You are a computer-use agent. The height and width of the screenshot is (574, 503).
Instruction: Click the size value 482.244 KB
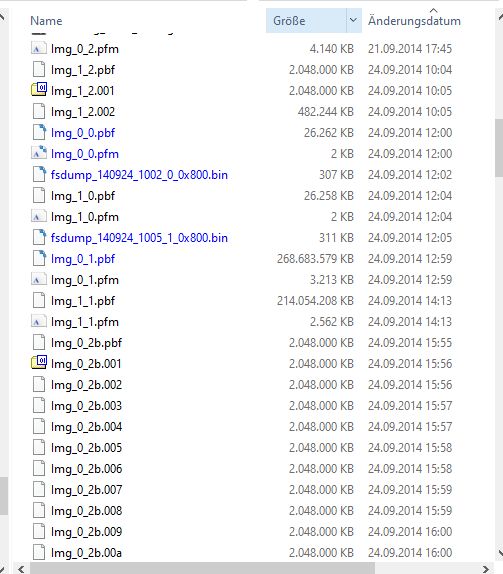point(325,112)
